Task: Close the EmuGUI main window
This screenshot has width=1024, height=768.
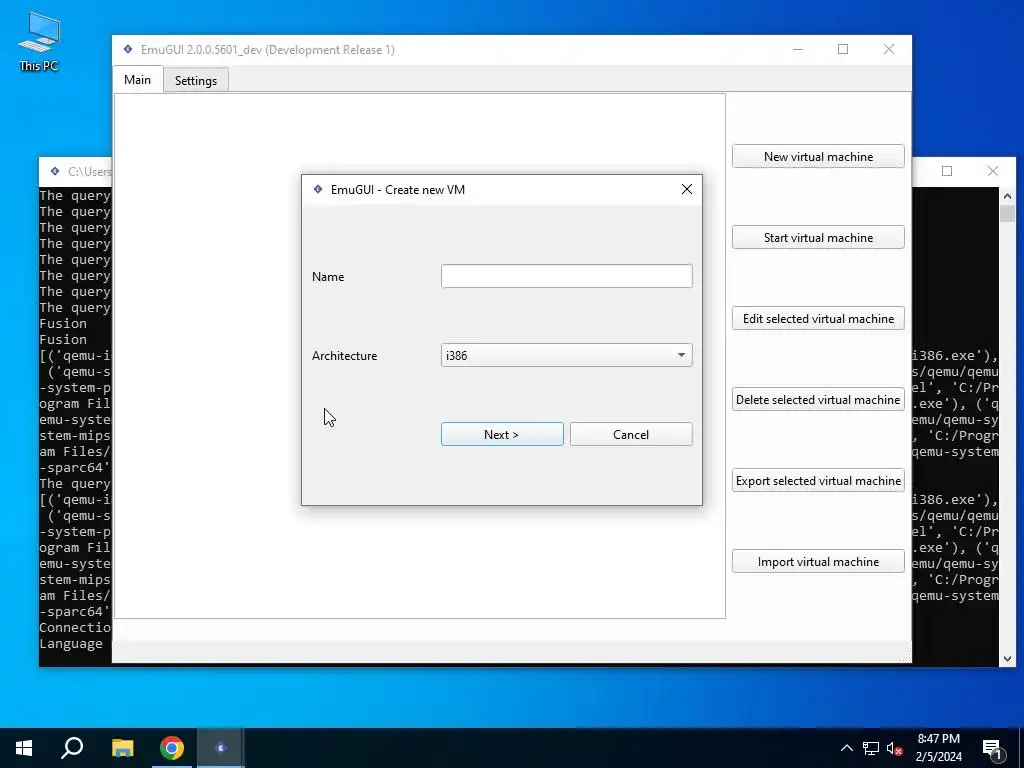Action: [889, 50]
